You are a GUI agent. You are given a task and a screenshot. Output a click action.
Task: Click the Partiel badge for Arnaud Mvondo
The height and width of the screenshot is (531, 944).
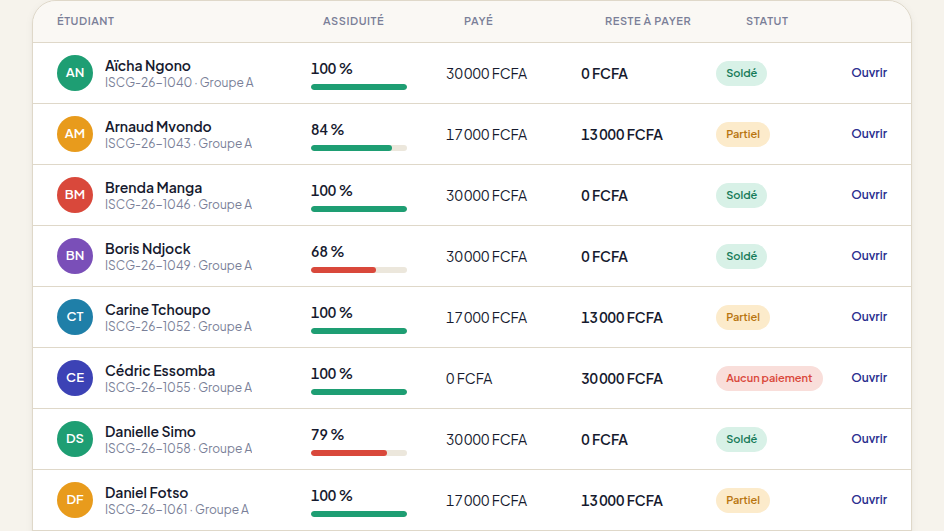742,134
